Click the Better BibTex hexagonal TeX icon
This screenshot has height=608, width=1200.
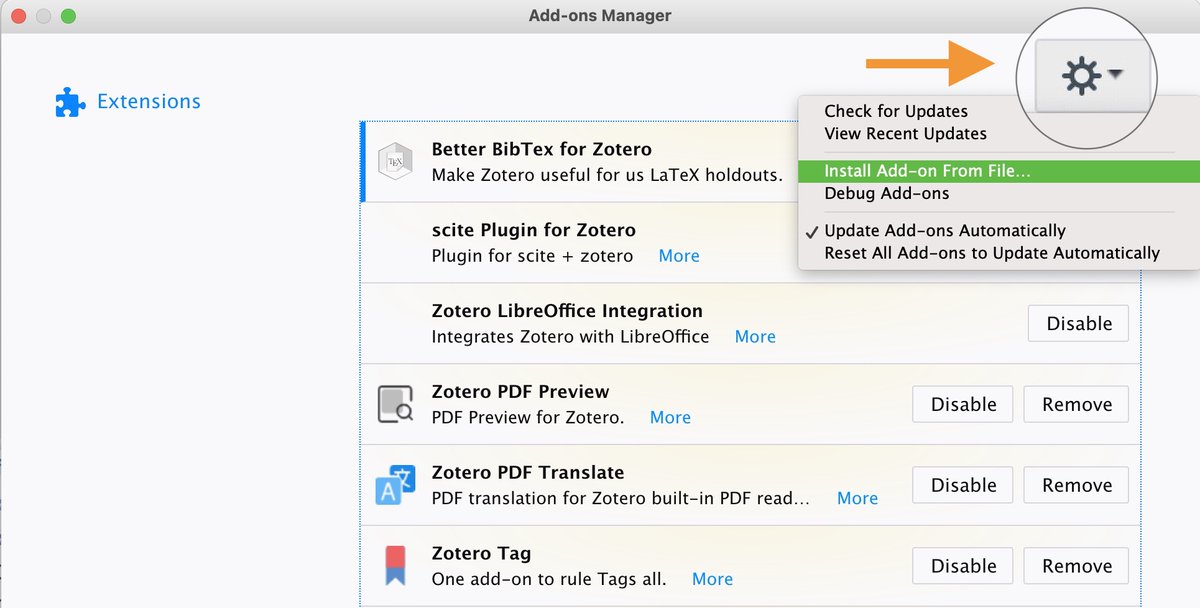click(x=398, y=161)
